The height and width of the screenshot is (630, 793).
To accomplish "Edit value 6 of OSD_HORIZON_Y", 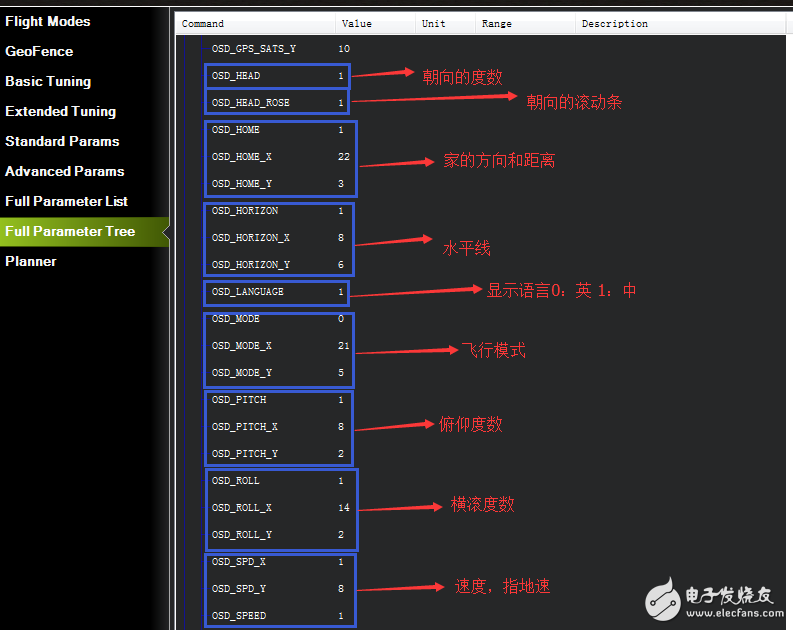I will 341,265.
